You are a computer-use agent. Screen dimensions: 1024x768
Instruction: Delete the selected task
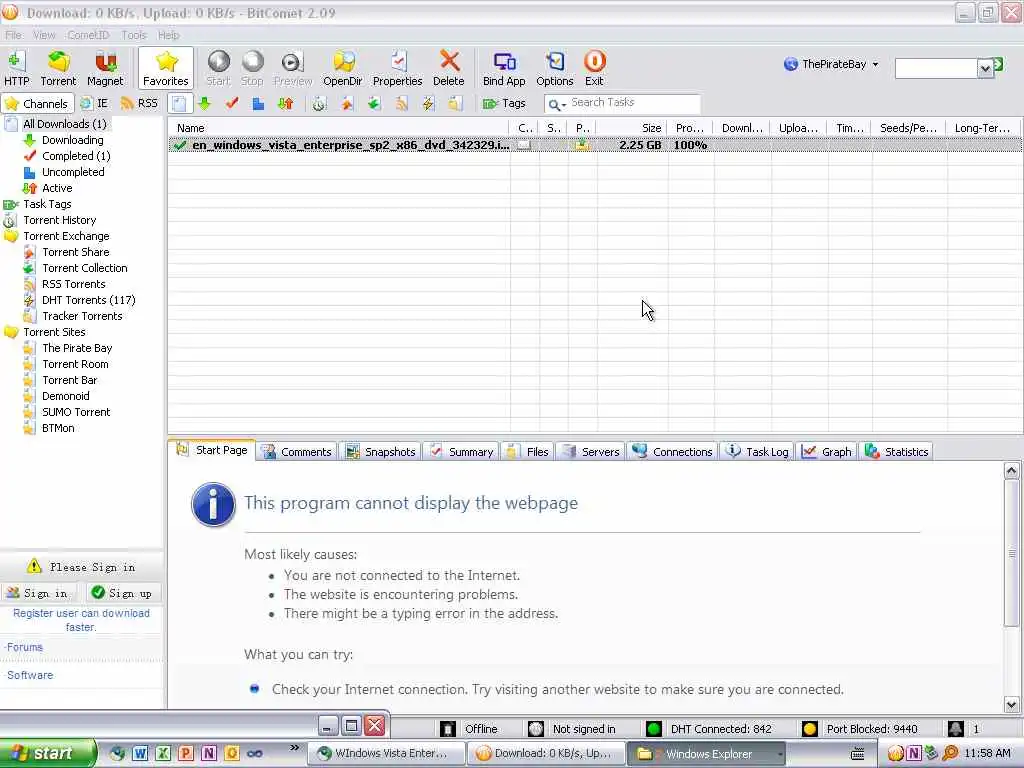[449, 68]
